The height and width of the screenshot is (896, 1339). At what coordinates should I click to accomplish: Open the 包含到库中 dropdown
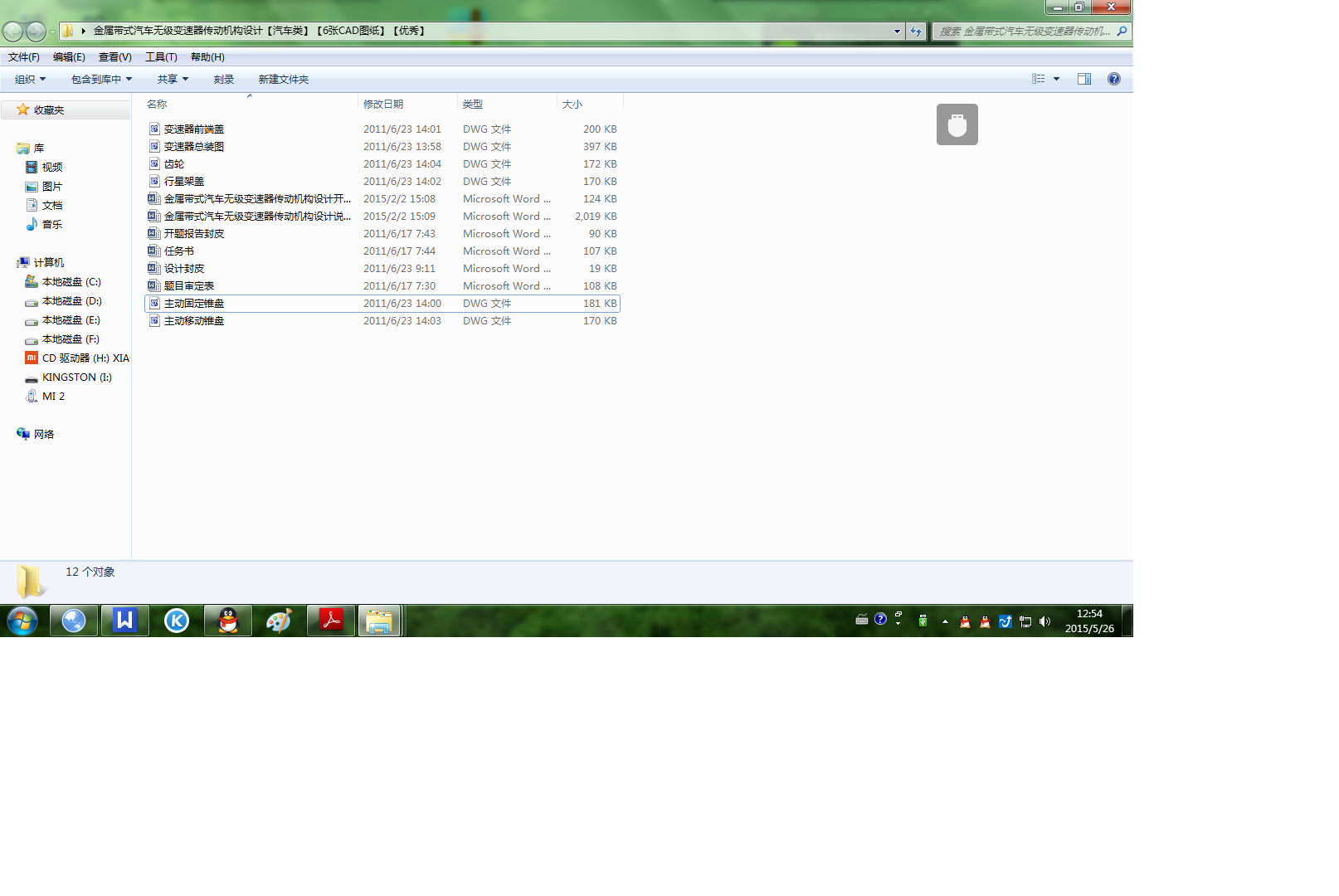101,80
